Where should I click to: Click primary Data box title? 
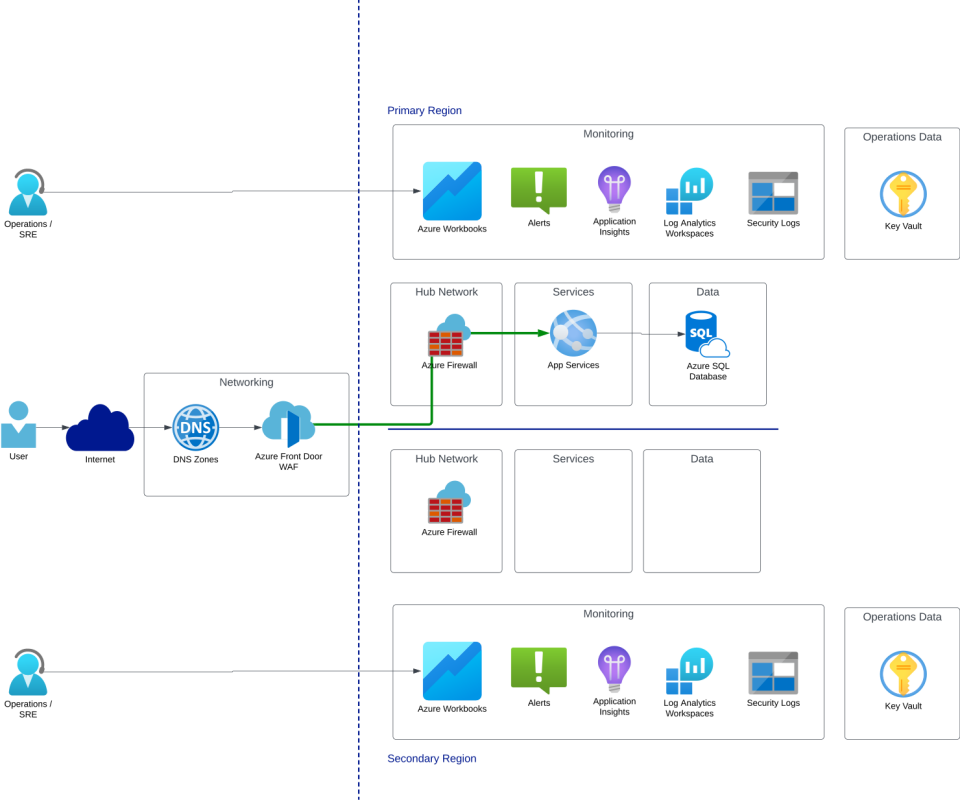pos(708,292)
